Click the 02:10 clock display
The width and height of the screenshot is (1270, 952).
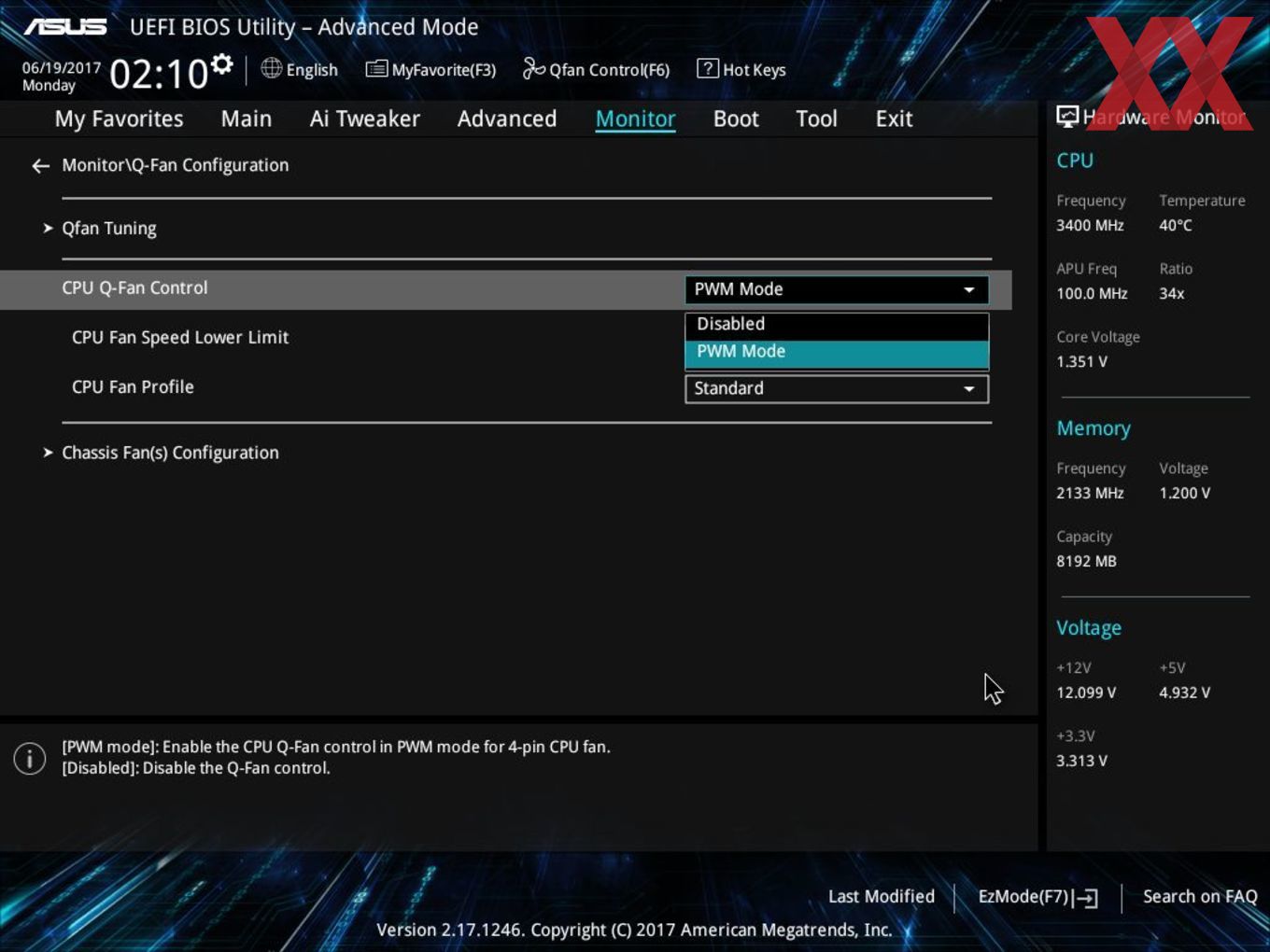[x=159, y=75]
